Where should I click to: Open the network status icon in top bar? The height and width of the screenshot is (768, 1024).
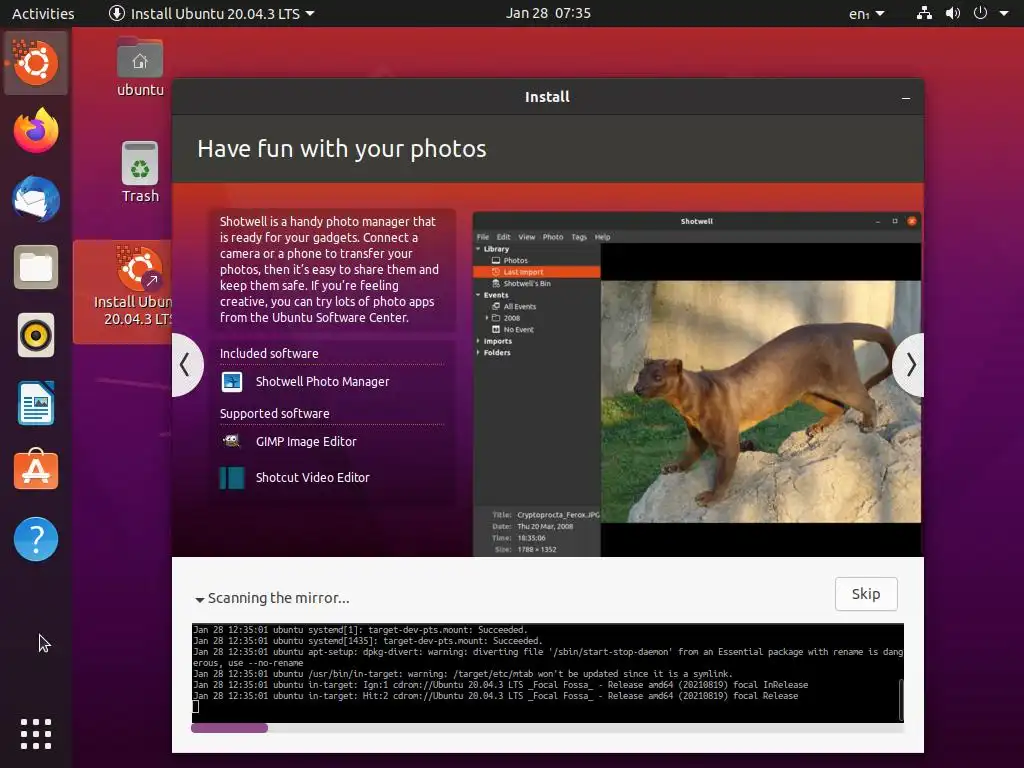[x=924, y=13]
